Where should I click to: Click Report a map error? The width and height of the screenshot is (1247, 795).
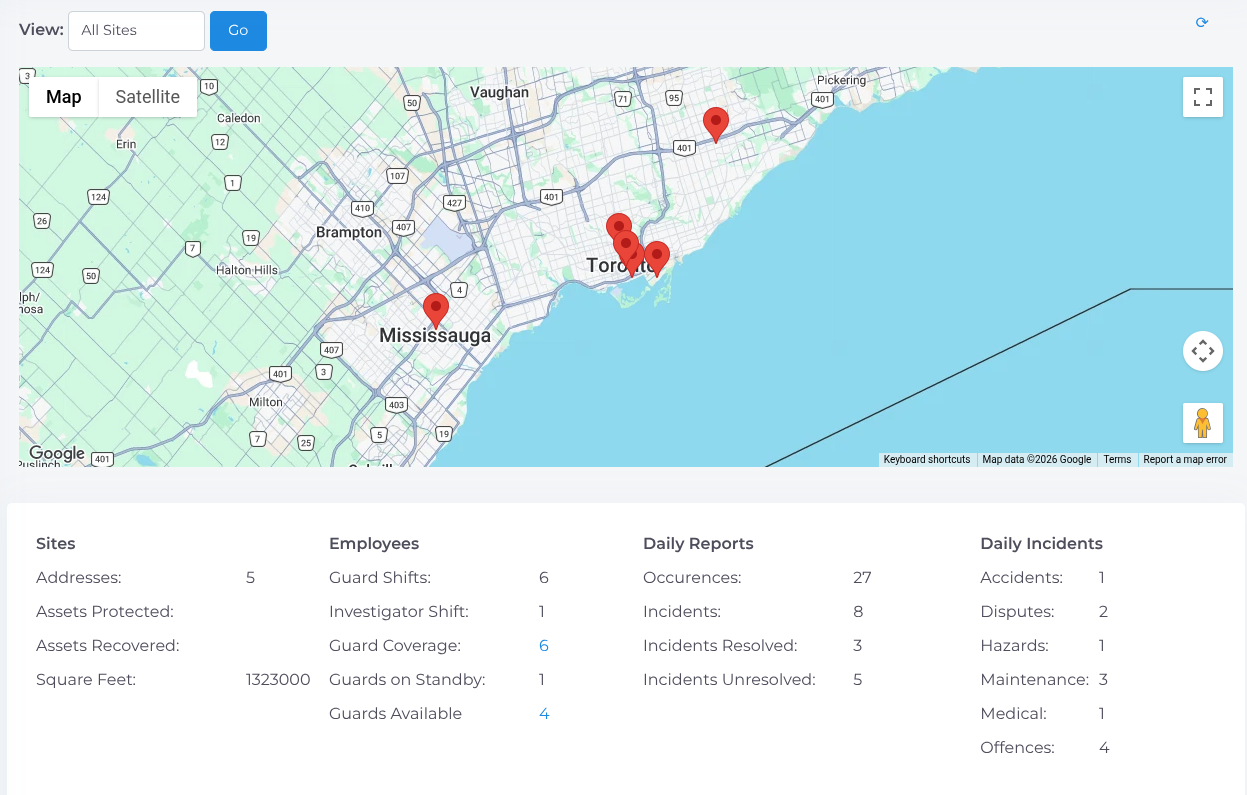coord(1185,460)
